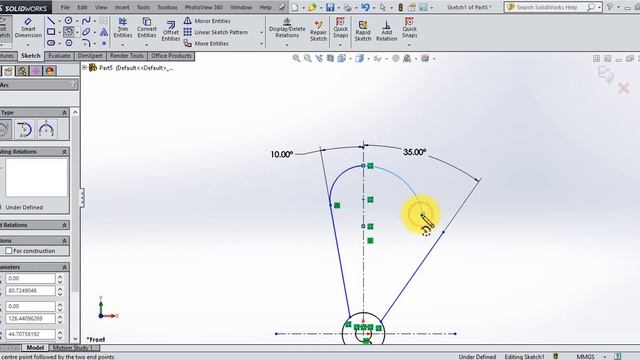The width and height of the screenshot is (640, 360).
Task: Expand the Part5 tree node
Action: coord(84,68)
